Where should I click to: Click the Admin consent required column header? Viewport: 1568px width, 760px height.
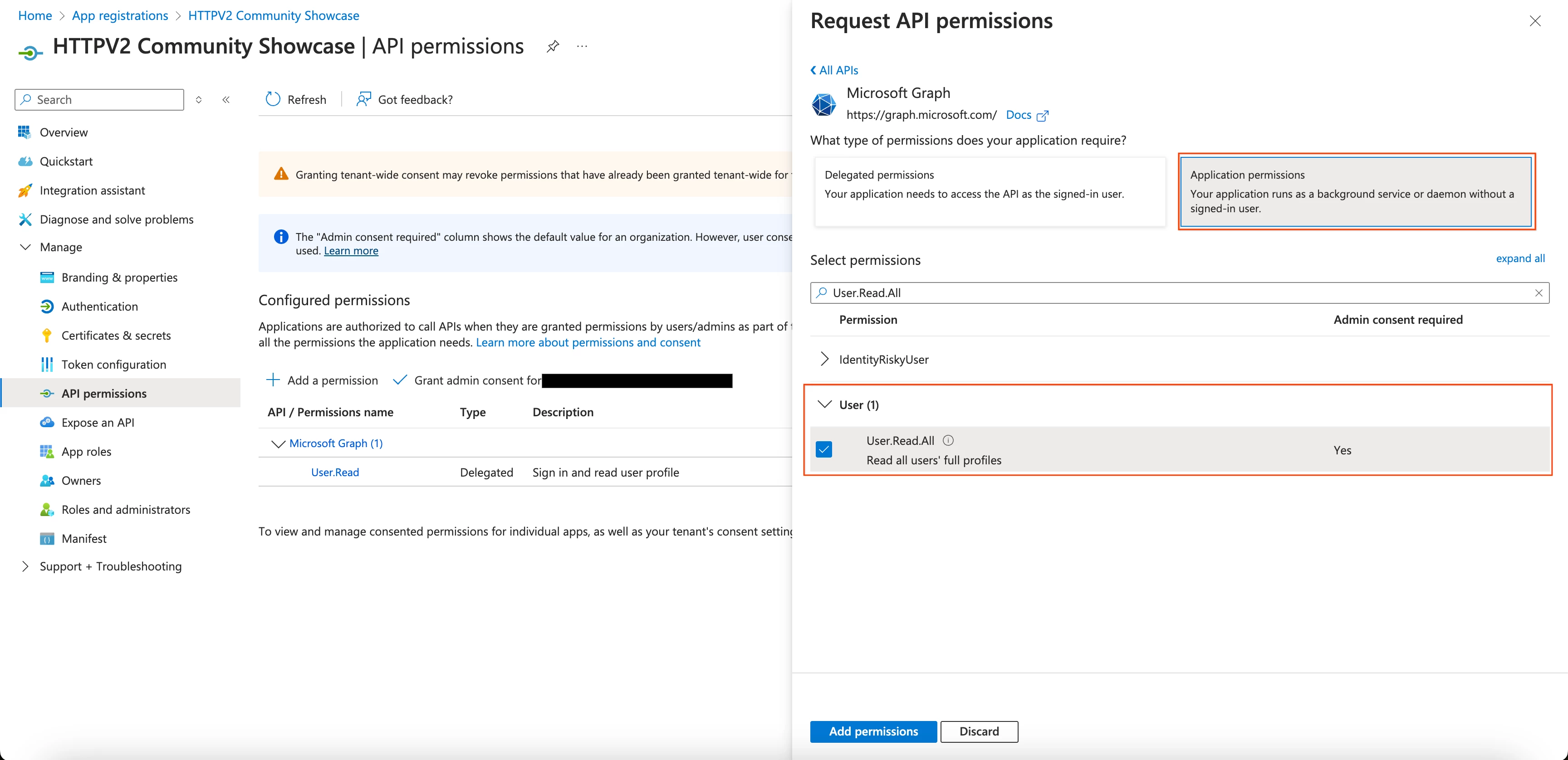(x=1397, y=319)
